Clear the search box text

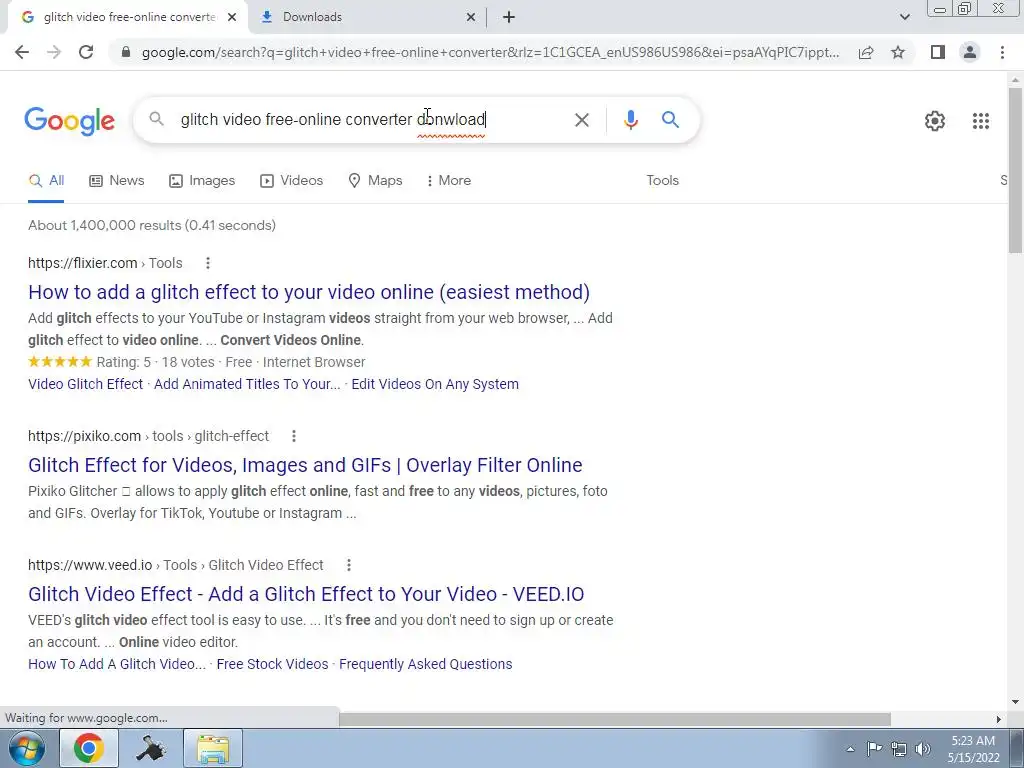(581, 120)
